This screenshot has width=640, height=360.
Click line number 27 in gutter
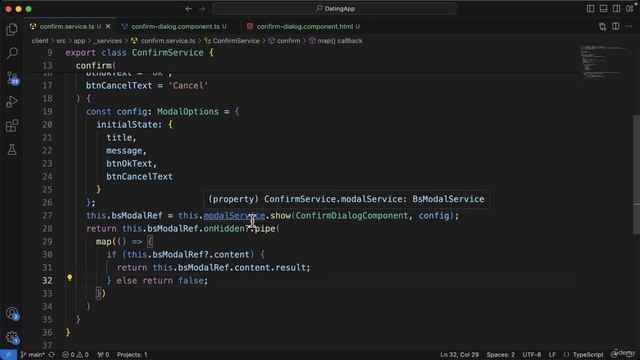[x=47, y=216]
